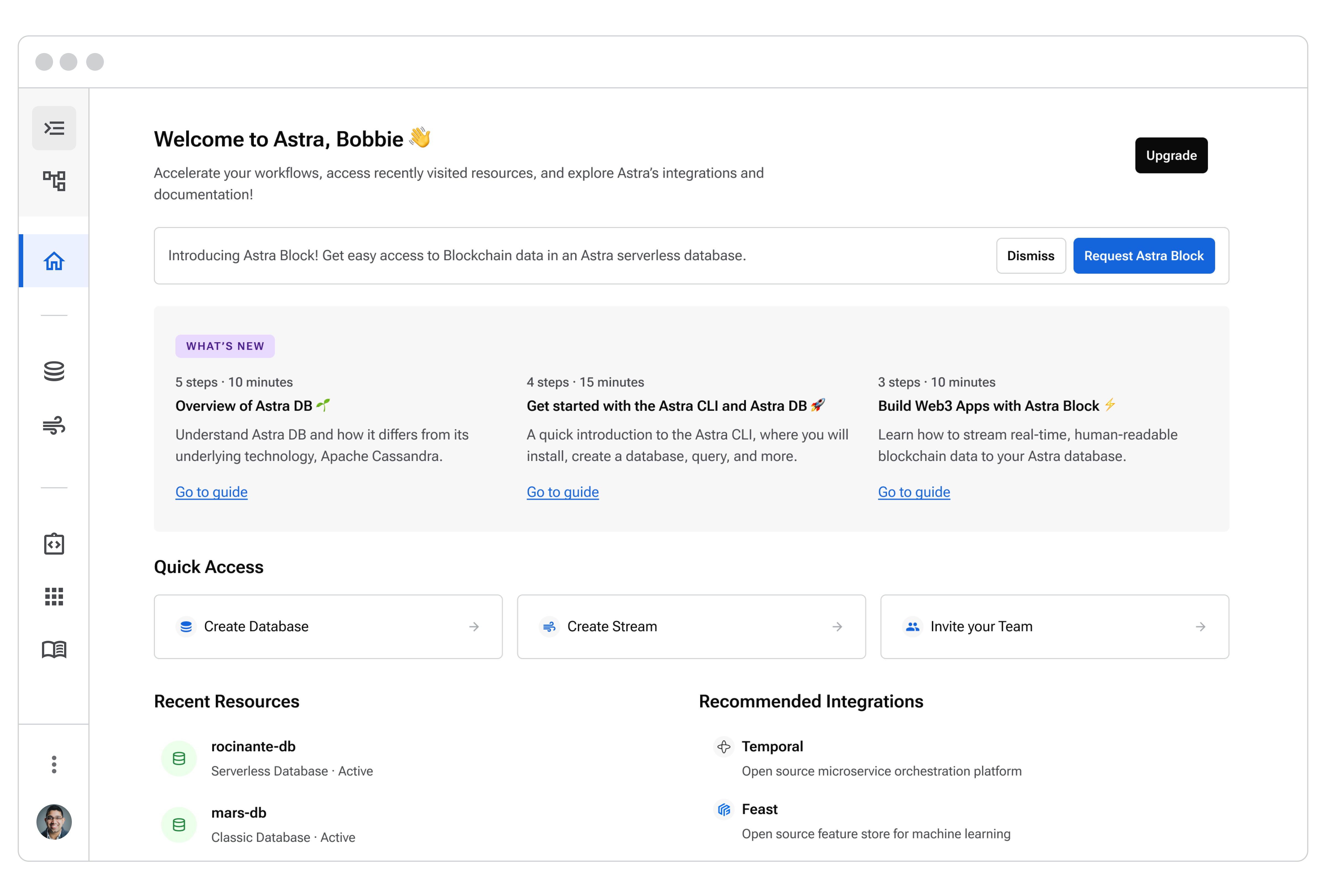Select the Home icon in sidebar

(54, 261)
